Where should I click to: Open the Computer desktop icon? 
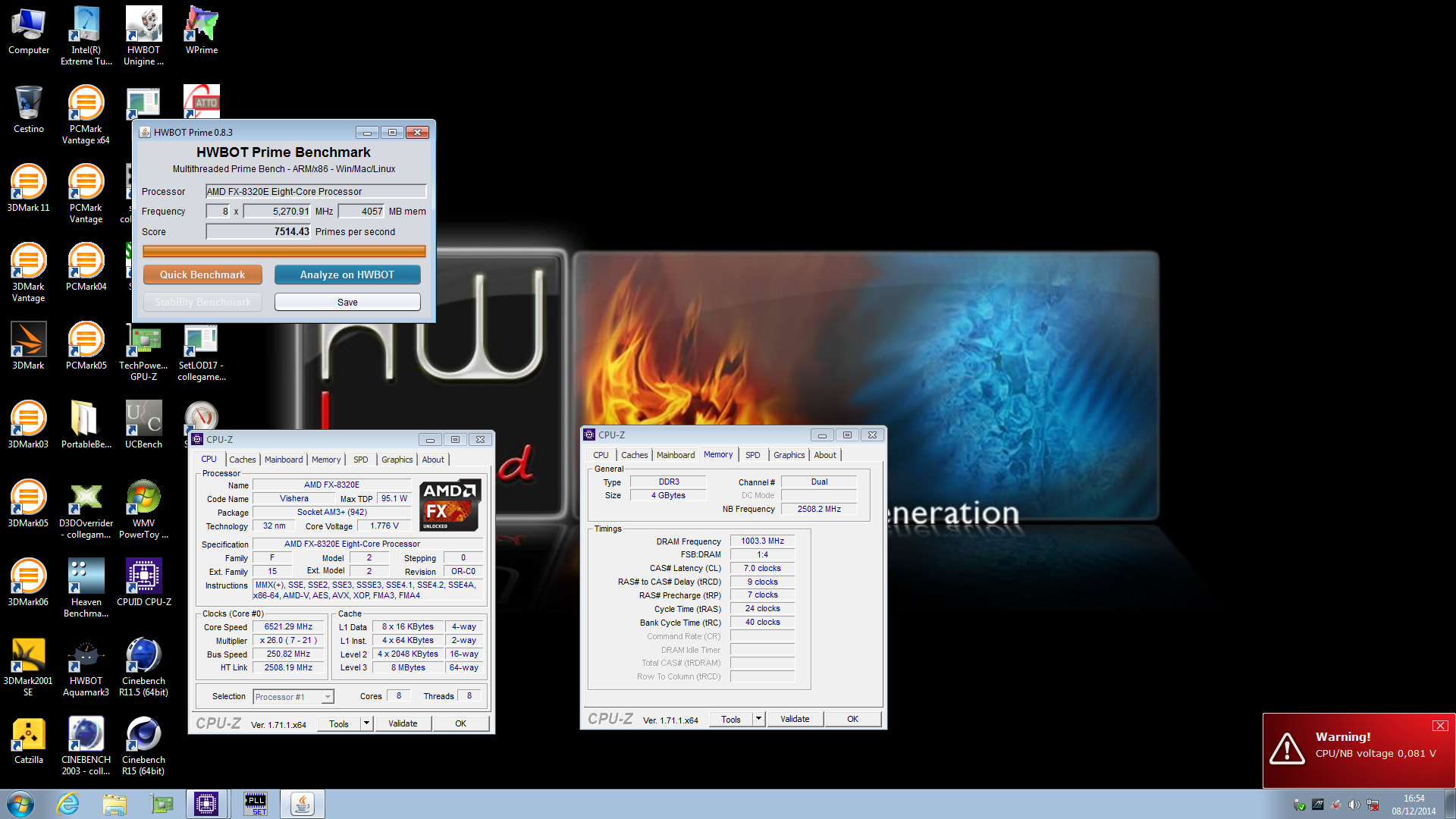click(x=29, y=31)
